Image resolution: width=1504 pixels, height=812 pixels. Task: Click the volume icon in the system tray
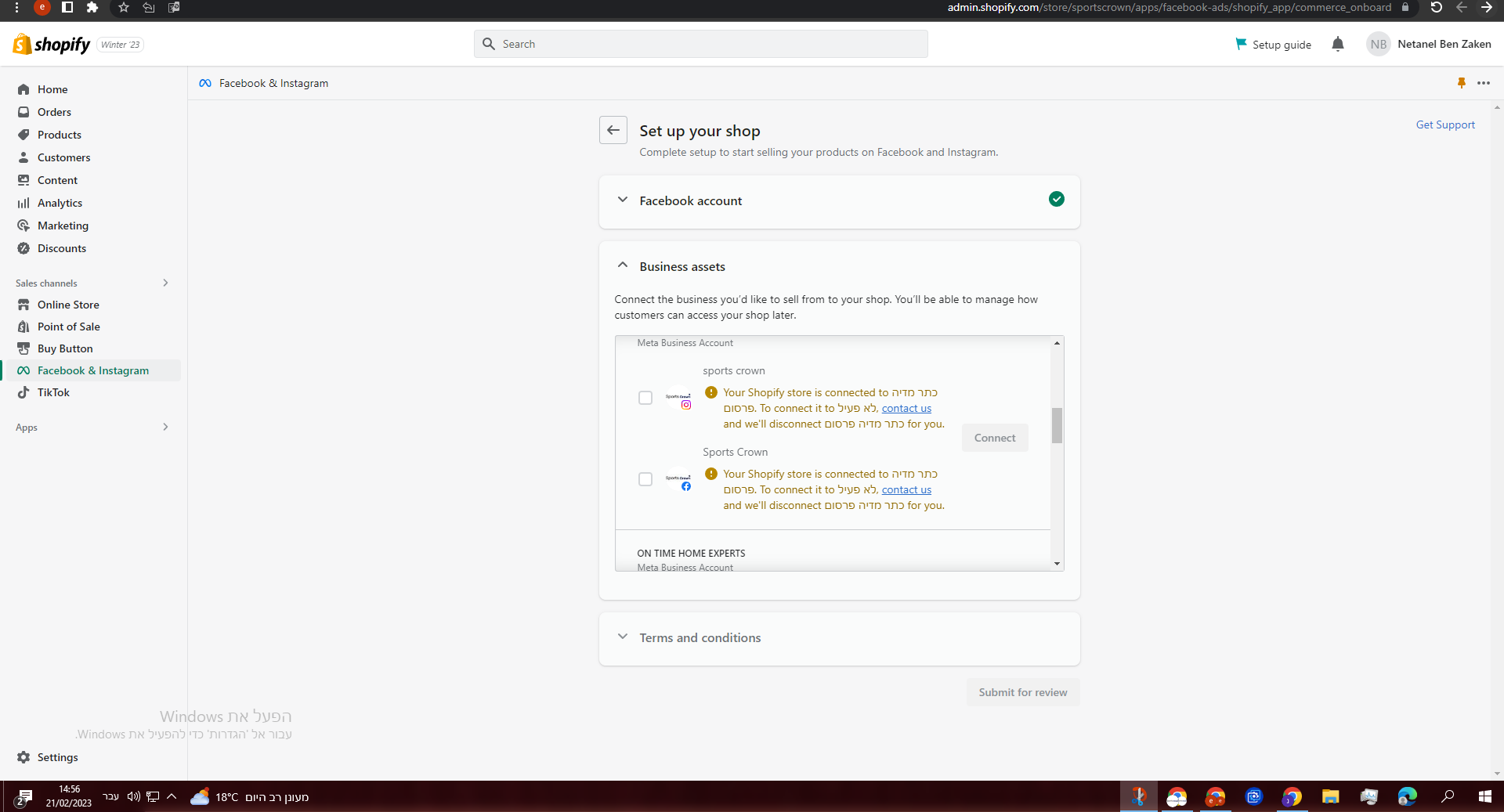(133, 797)
